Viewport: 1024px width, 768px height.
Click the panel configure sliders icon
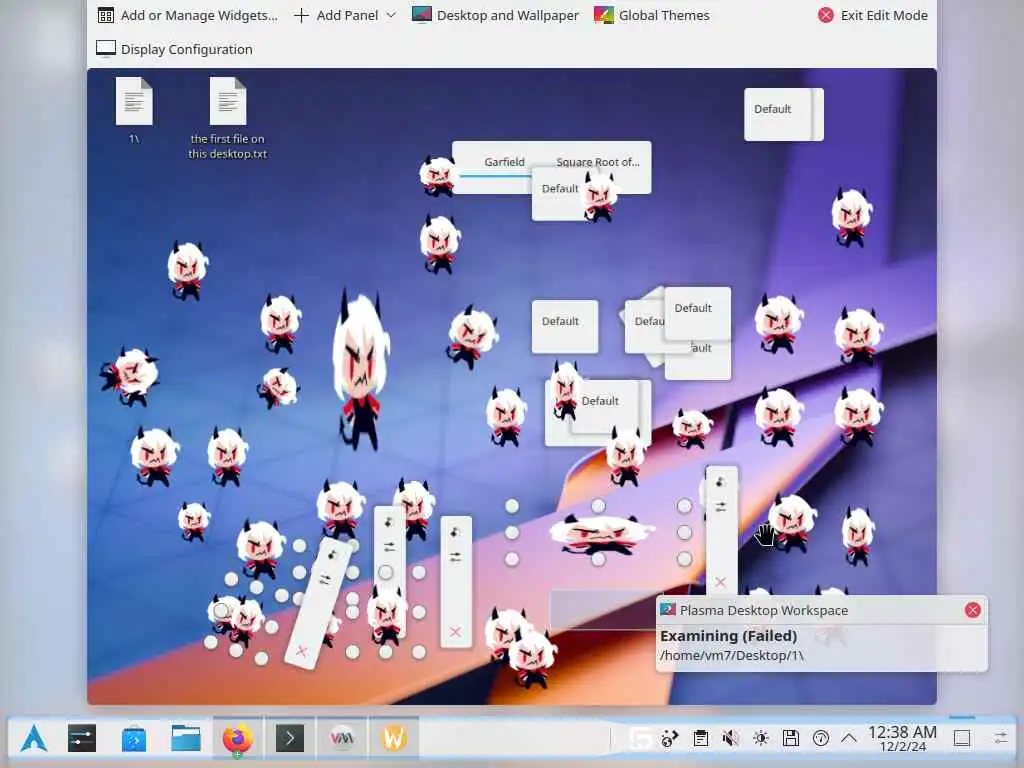tap(1000, 739)
